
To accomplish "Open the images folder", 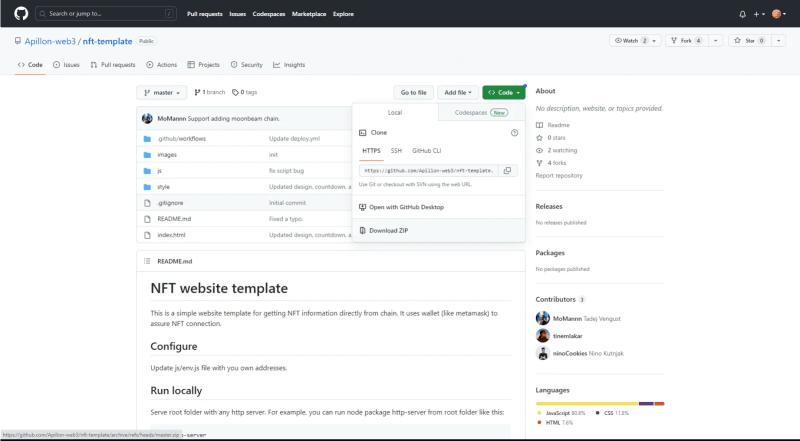I will (167, 155).
